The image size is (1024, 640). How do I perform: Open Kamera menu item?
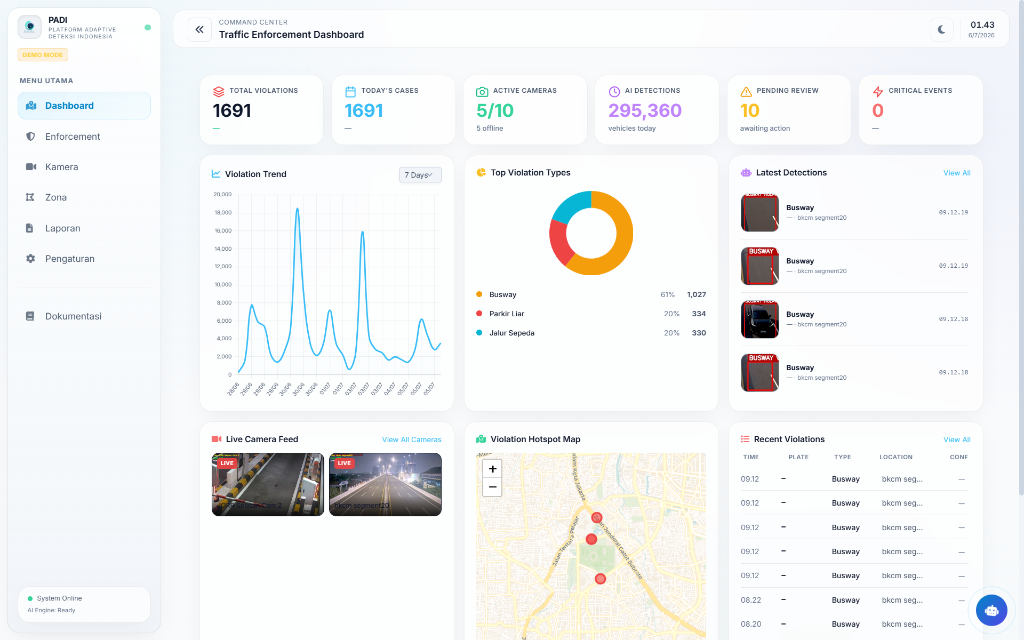(x=84, y=167)
